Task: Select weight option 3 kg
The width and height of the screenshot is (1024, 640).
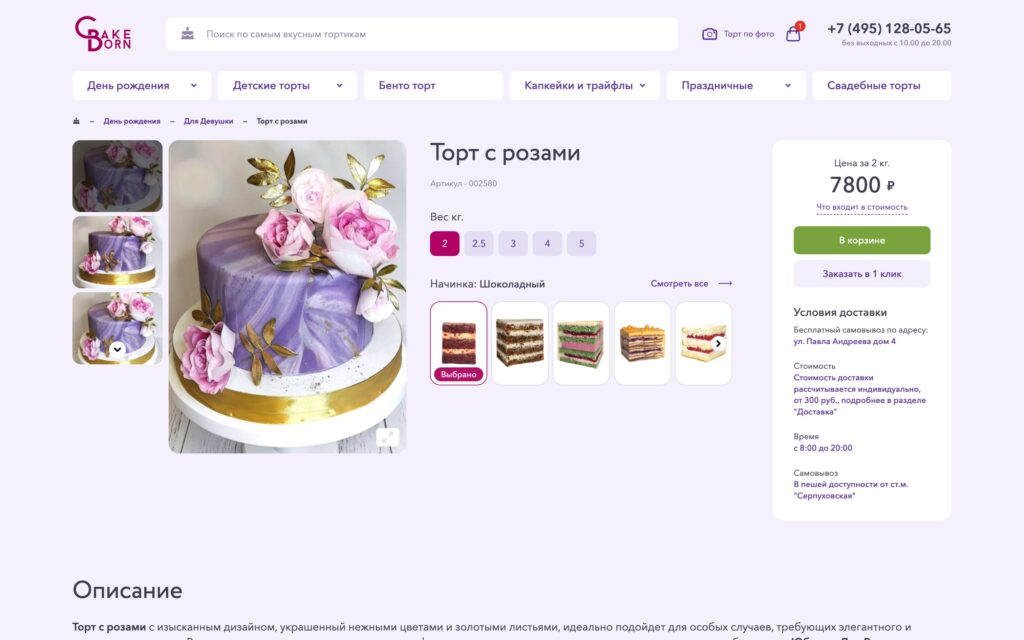Action: coord(513,244)
